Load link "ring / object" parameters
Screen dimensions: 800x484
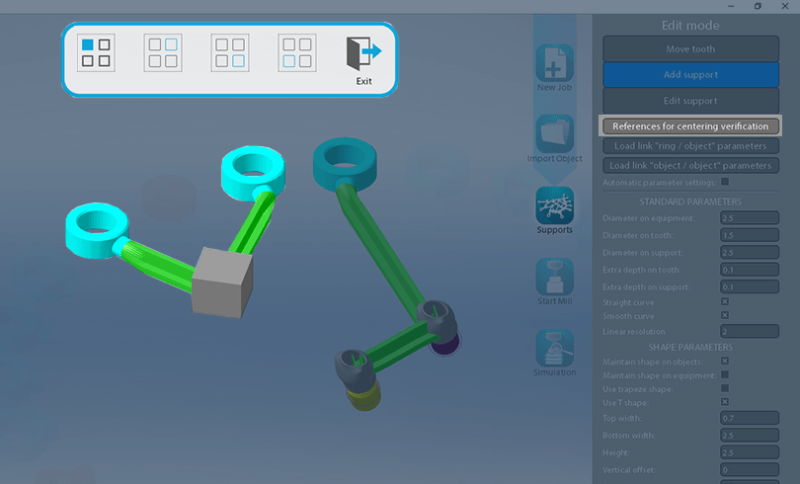pos(691,146)
